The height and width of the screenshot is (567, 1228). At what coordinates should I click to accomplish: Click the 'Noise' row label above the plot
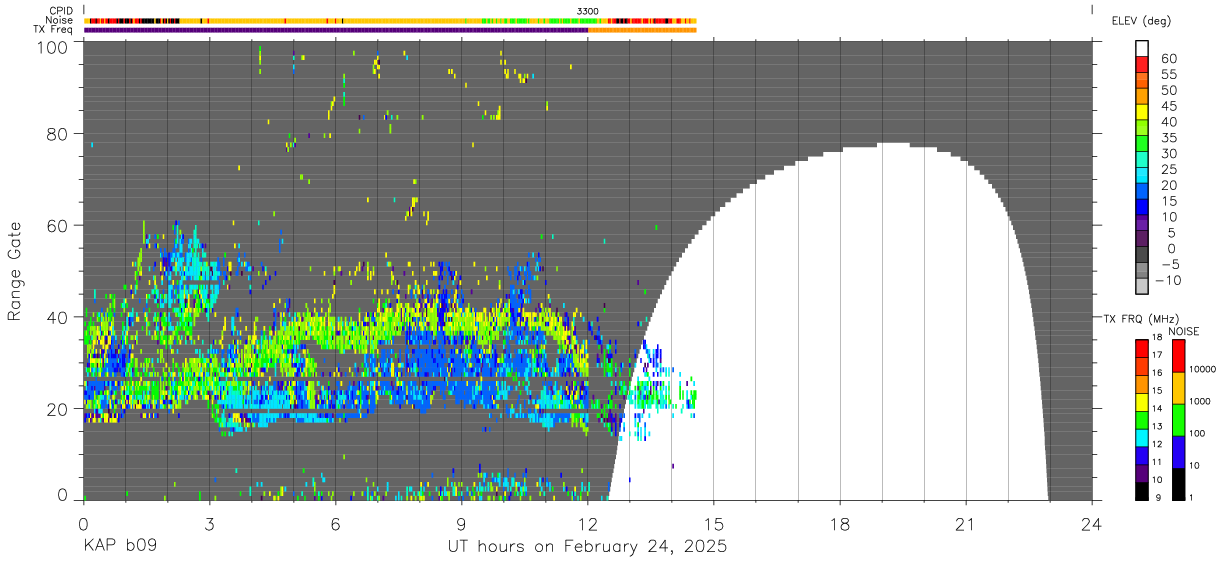pyautogui.click(x=61, y=20)
